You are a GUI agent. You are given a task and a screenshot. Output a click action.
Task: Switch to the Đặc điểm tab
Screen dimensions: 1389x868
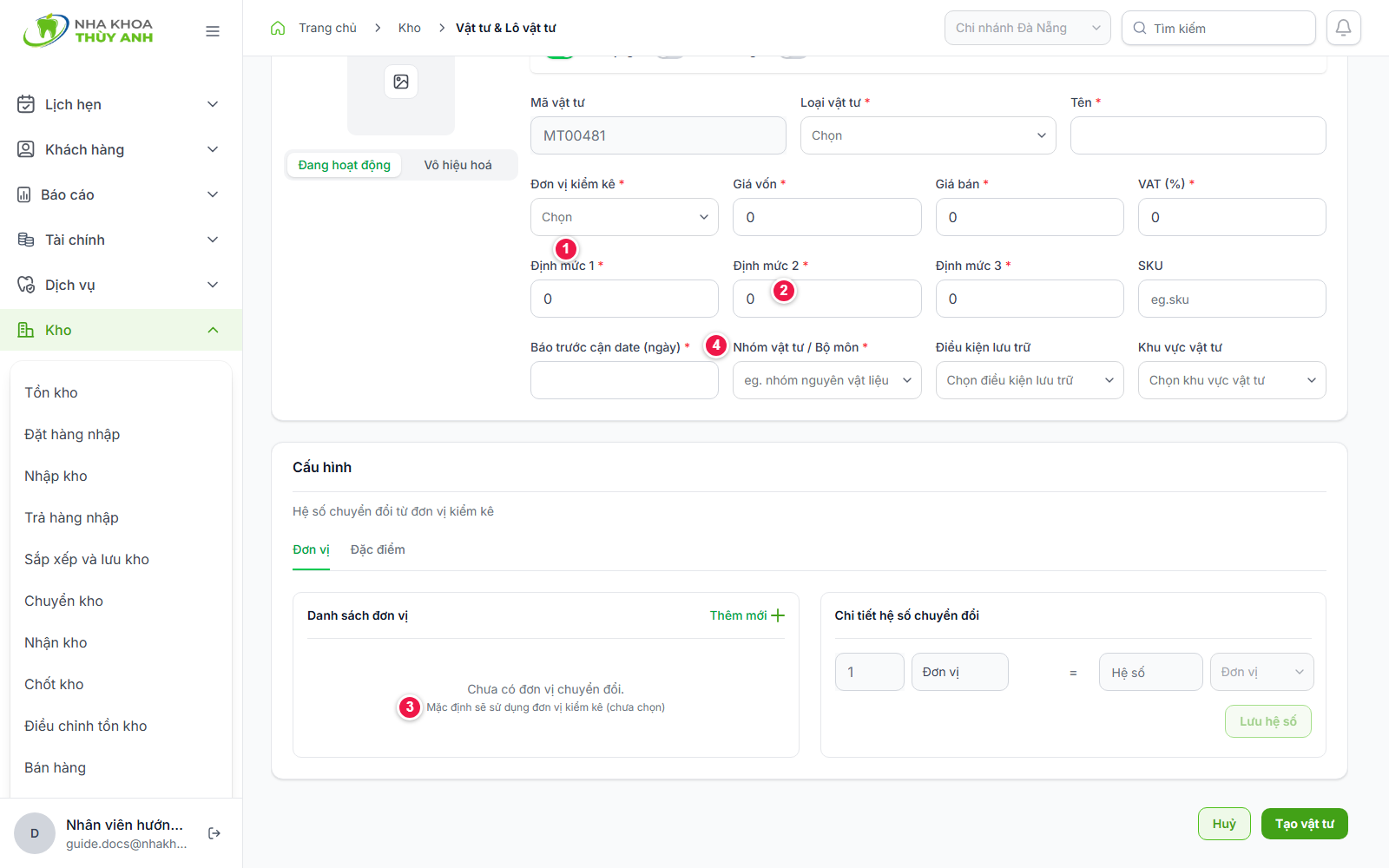pyautogui.click(x=378, y=549)
